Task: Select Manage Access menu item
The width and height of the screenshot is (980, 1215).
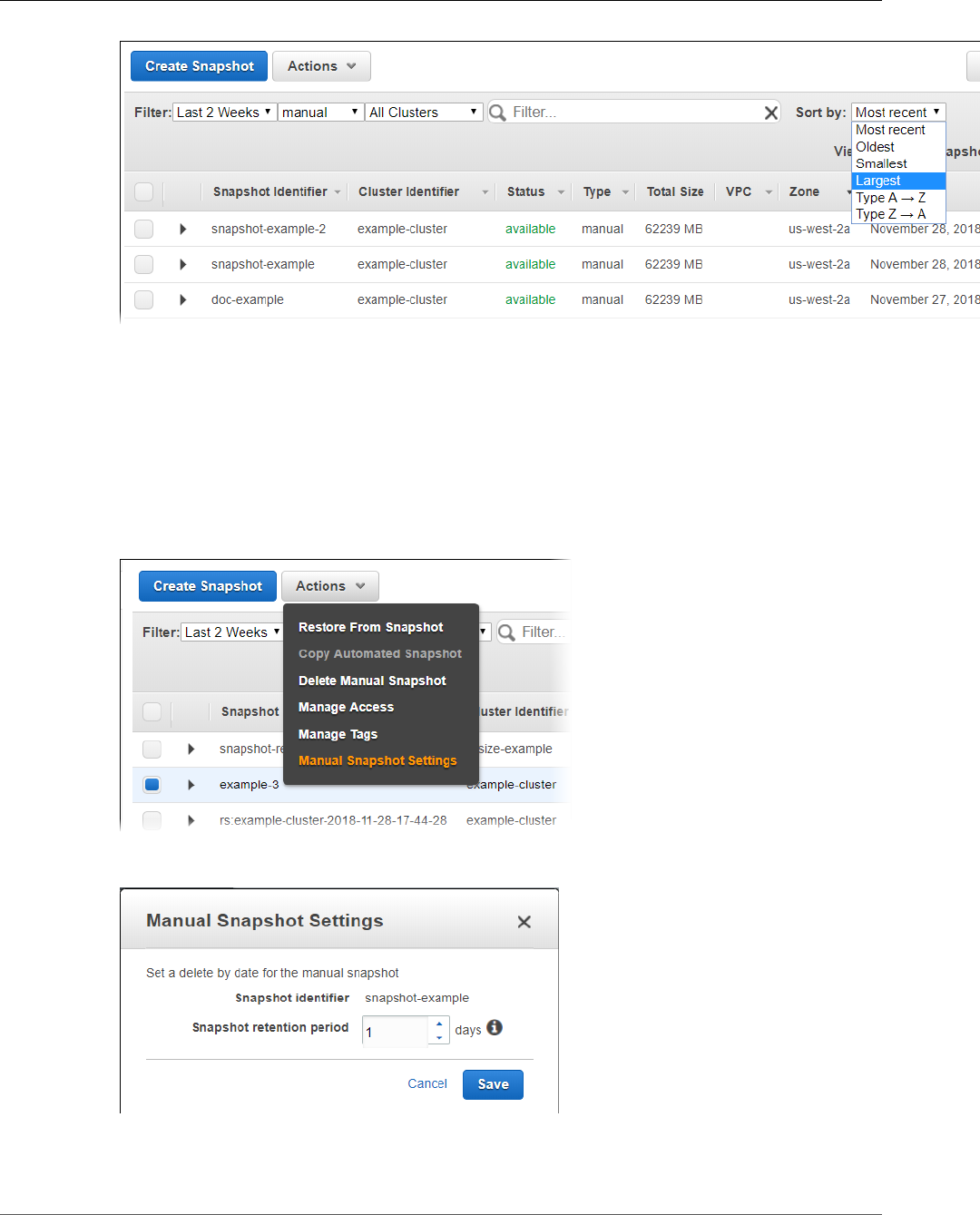Action: tap(346, 707)
